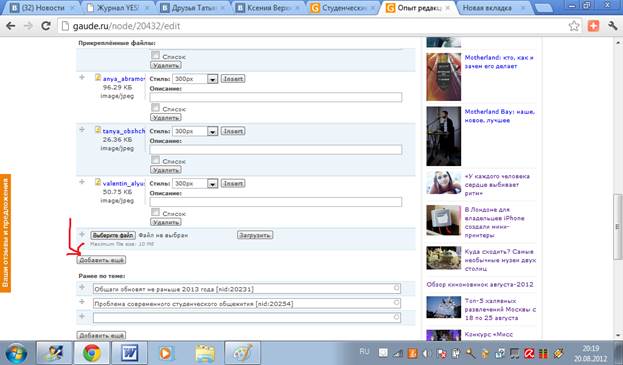Switch to the Друзья Татьяны tab

point(193,8)
